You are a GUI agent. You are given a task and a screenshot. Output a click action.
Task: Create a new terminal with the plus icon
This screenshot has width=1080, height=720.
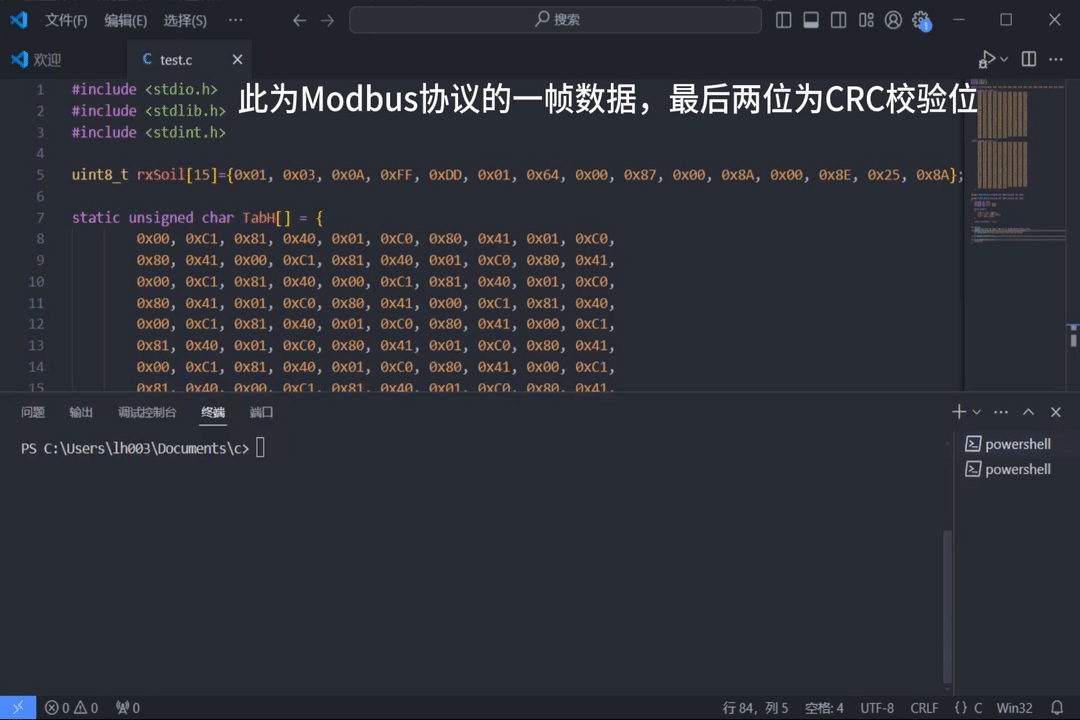tap(957, 411)
